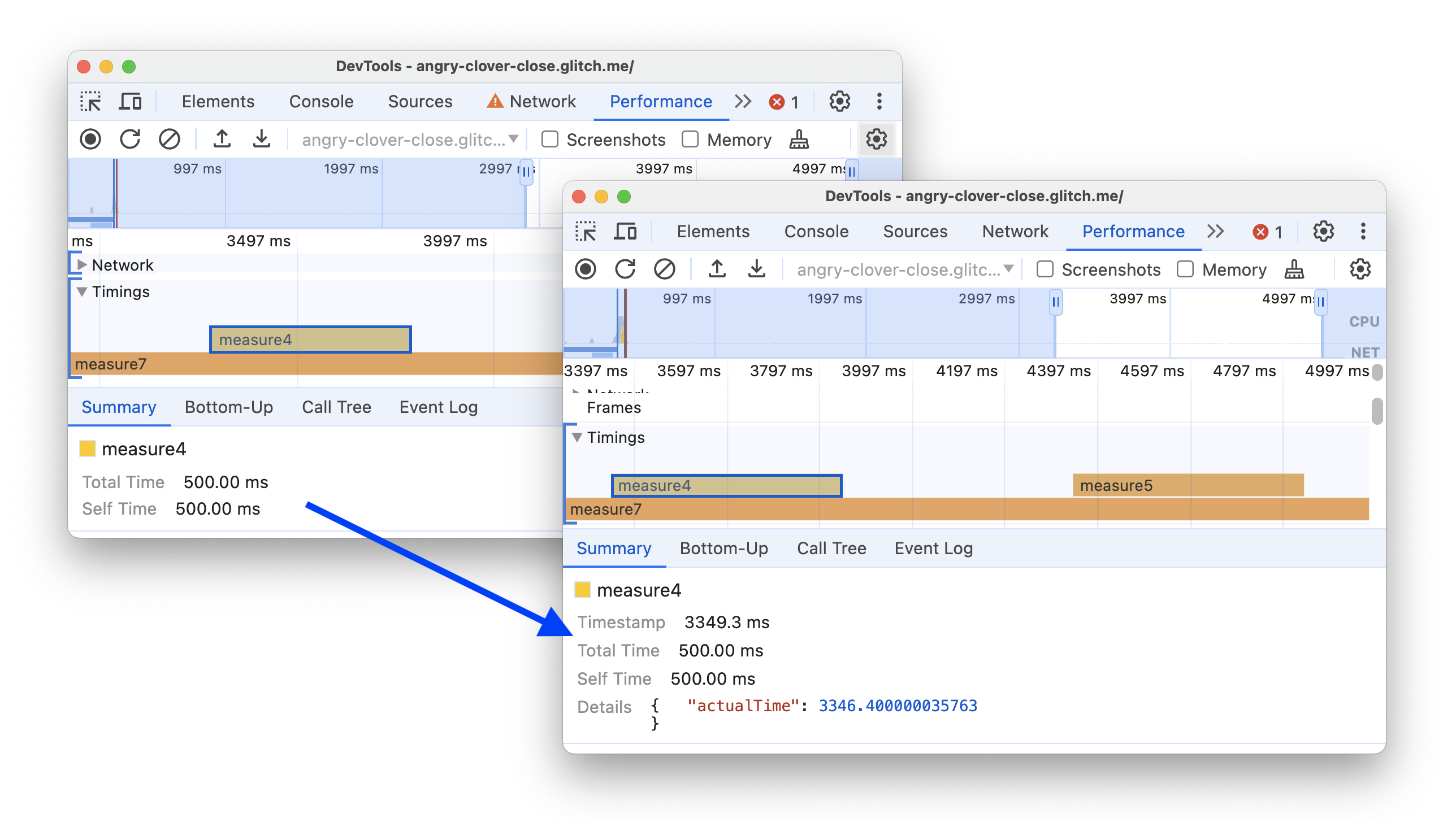The width and height of the screenshot is (1456, 818).
Task: Select the Bottom-Up tab in foreground panel
Action: pos(723,548)
